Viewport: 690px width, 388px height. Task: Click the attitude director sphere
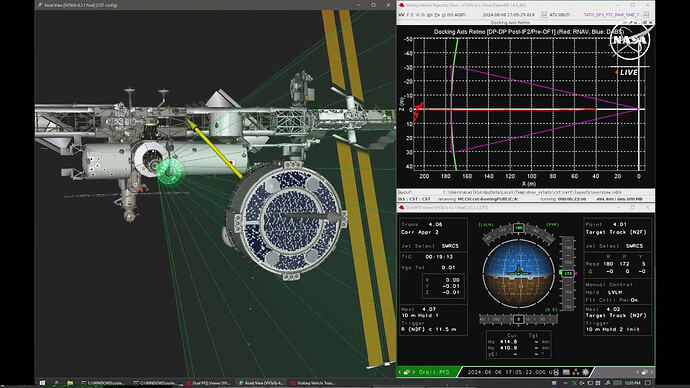pyautogui.click(x=518, y=273)
